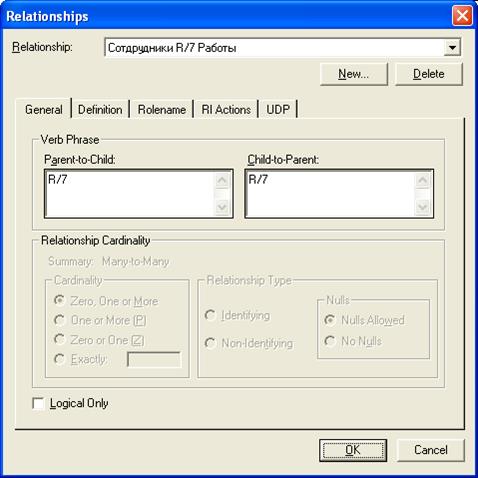
Task: Open the Relationship combo box dropdown arrow
Action: [x=452, y=48]
